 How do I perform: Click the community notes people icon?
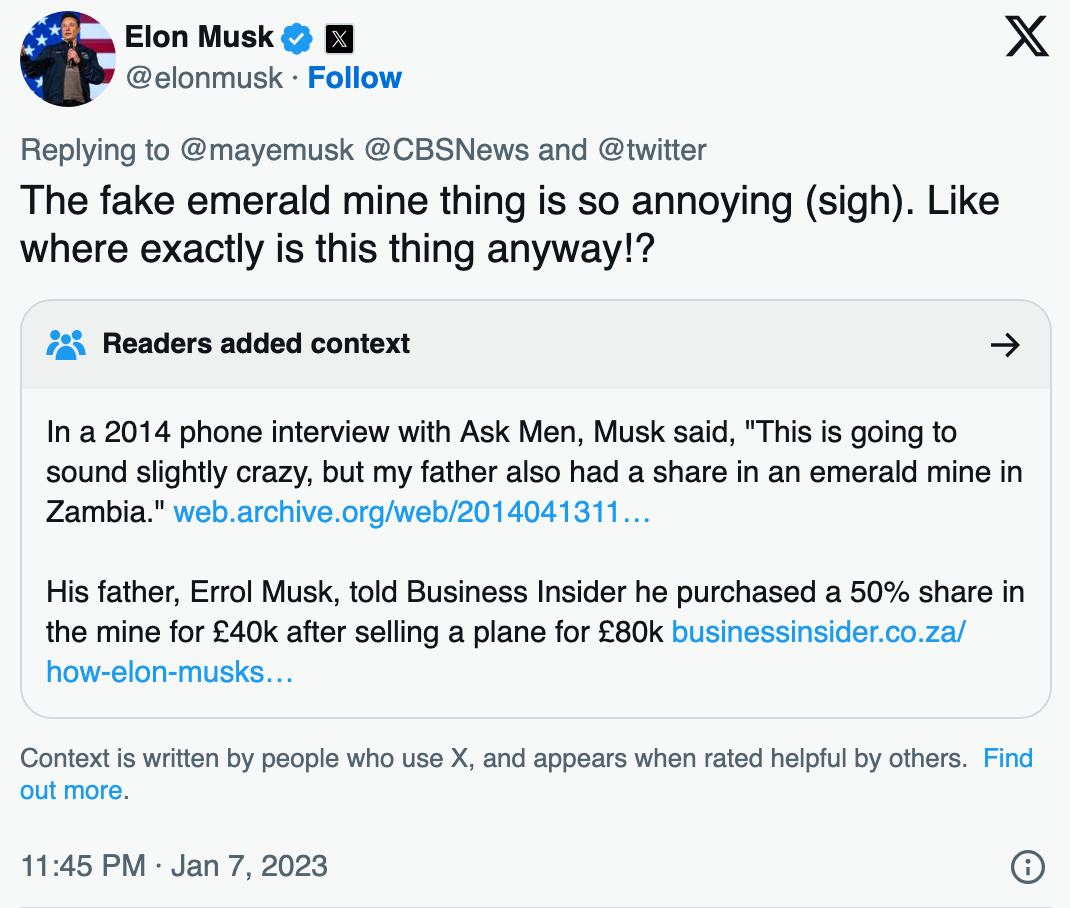coord(66,345)
